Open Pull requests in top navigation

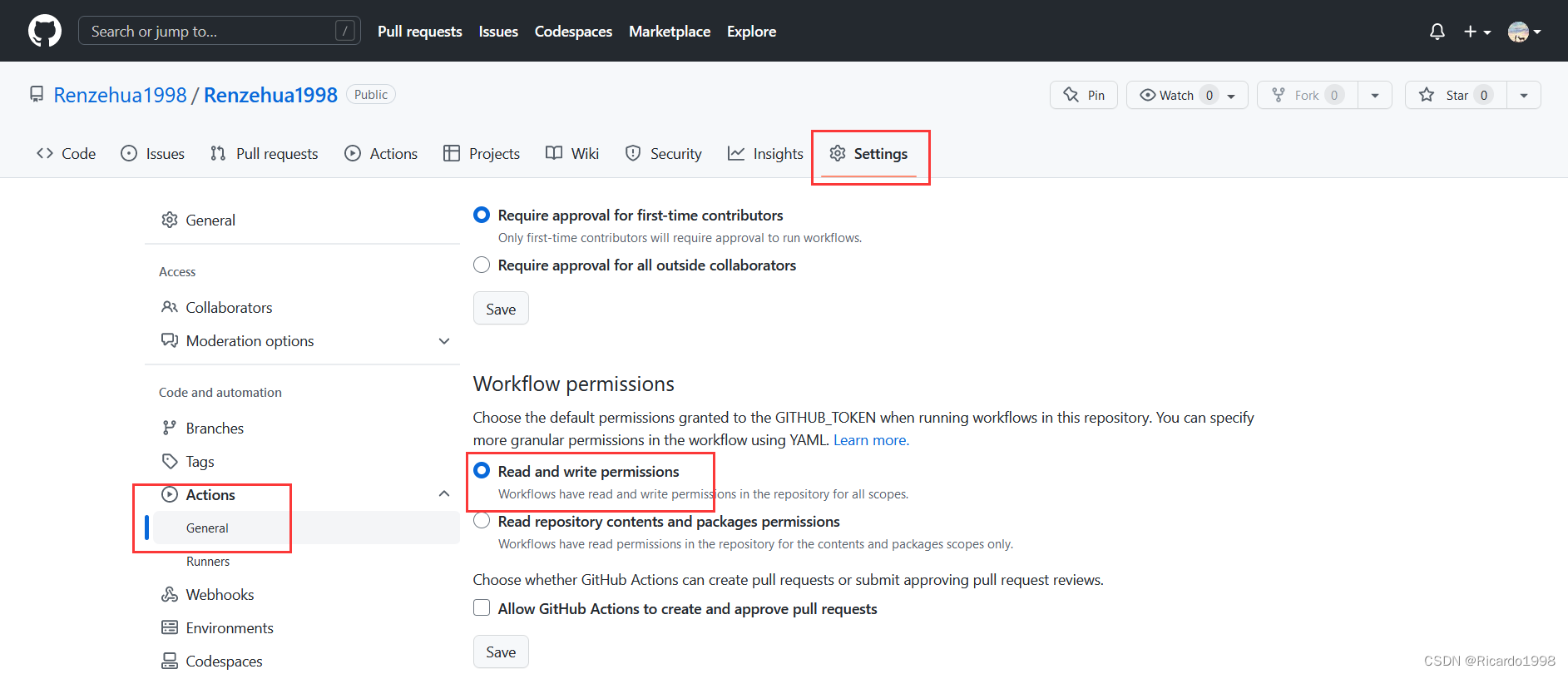tap(419, 31)
